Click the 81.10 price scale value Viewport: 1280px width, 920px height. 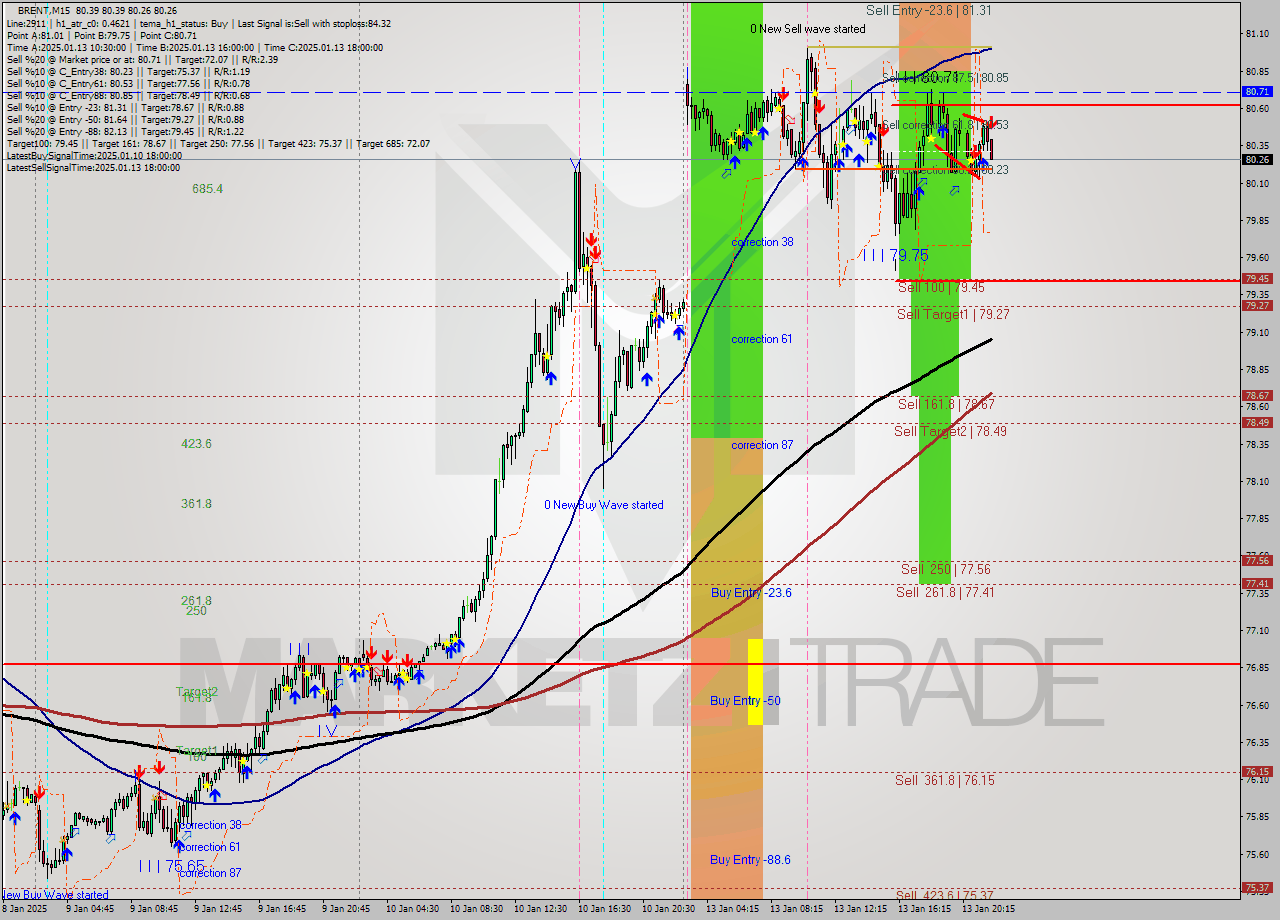1258,34
